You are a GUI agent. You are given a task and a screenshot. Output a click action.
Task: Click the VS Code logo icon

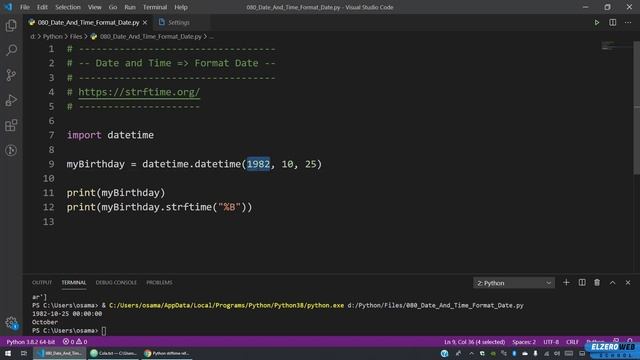pyautogui.click(x=8, y=7)
